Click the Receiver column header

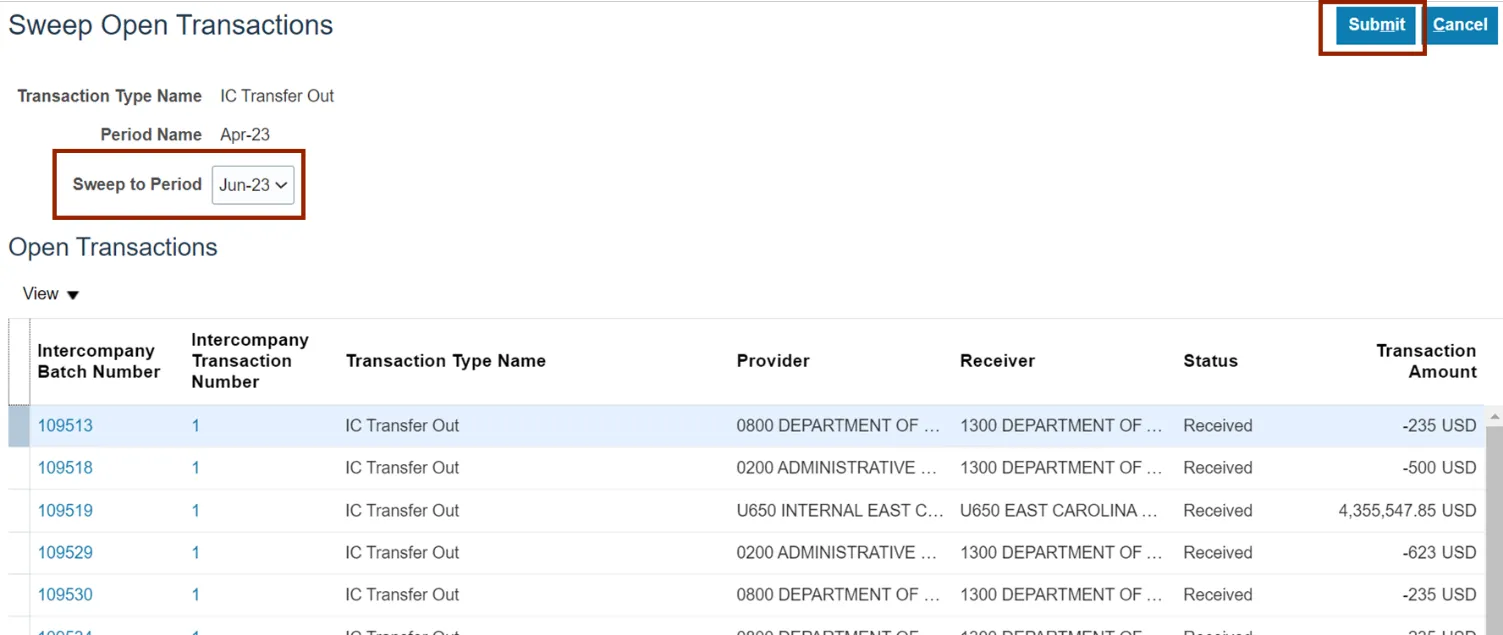coord(997,361)
